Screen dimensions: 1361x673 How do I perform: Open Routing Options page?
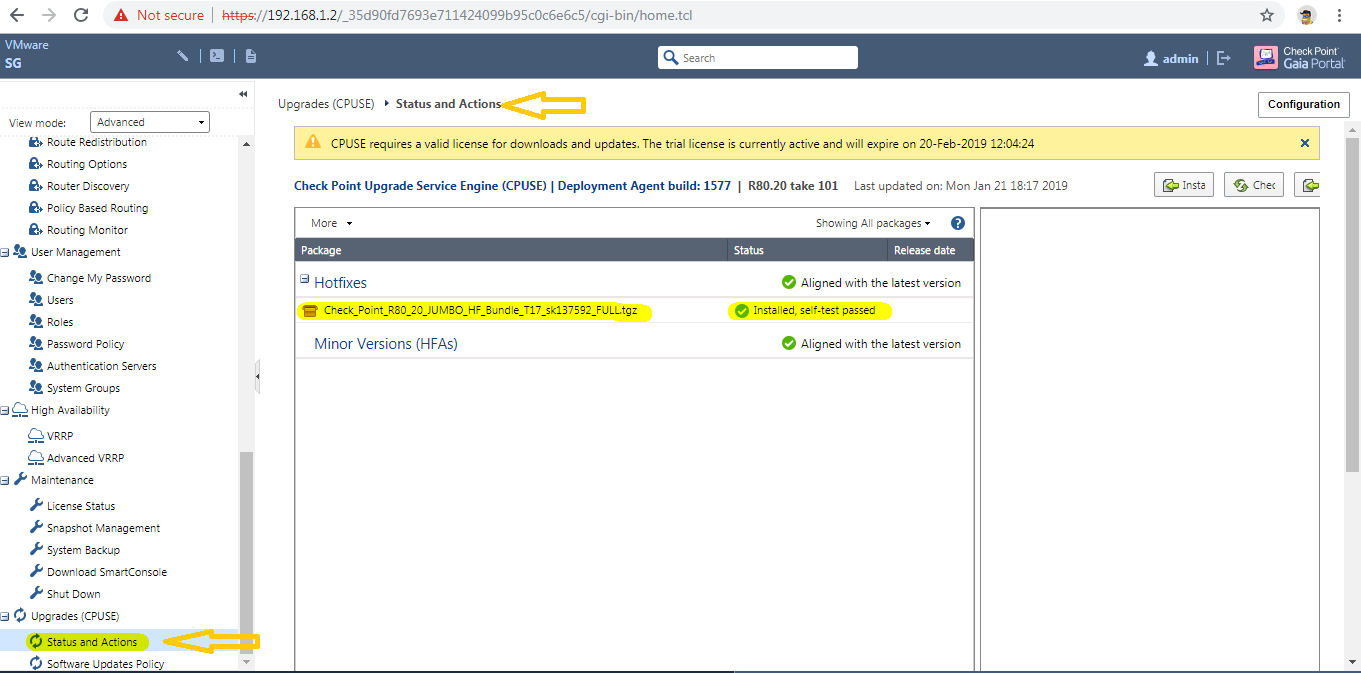pos(86,164)
